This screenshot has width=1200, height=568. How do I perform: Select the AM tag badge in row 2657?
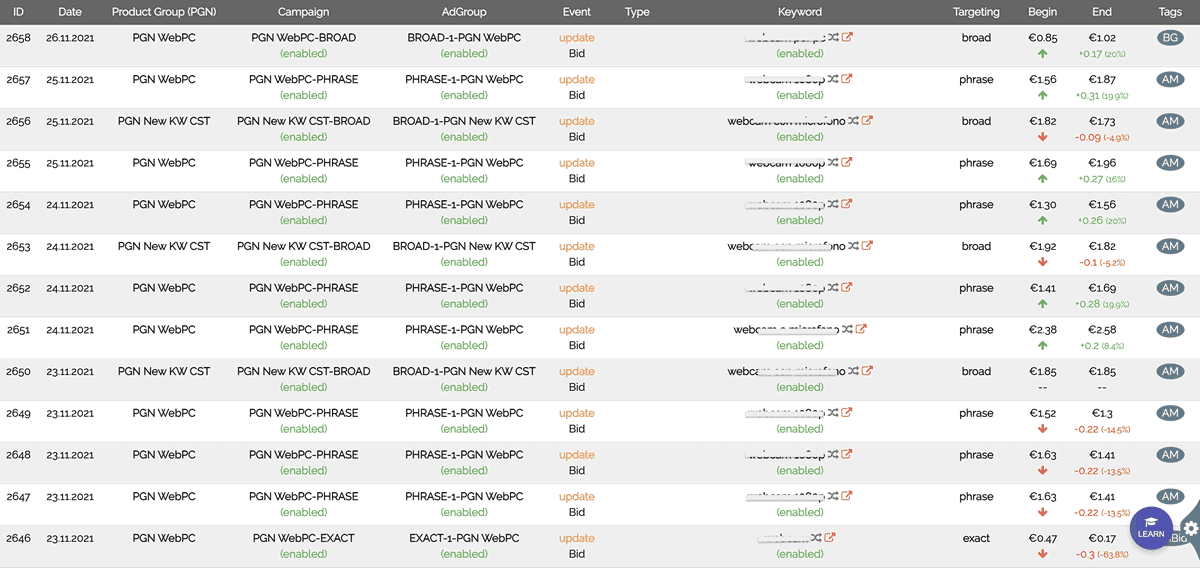click(x=1170, y=80)
